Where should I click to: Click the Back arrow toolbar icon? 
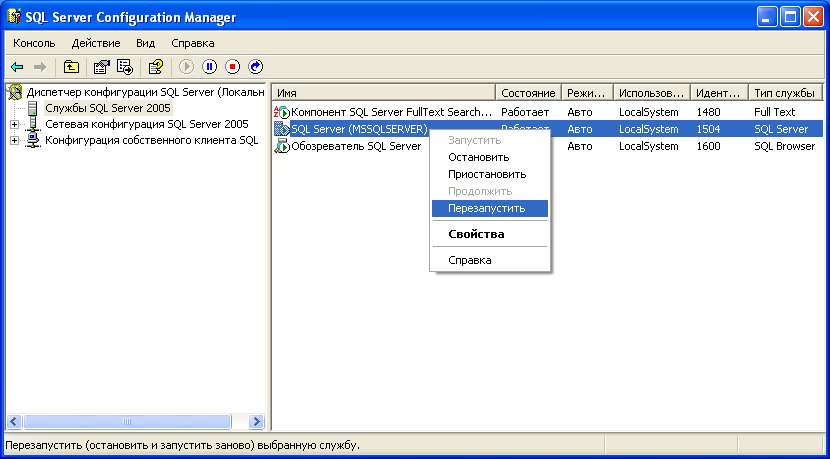16,67
